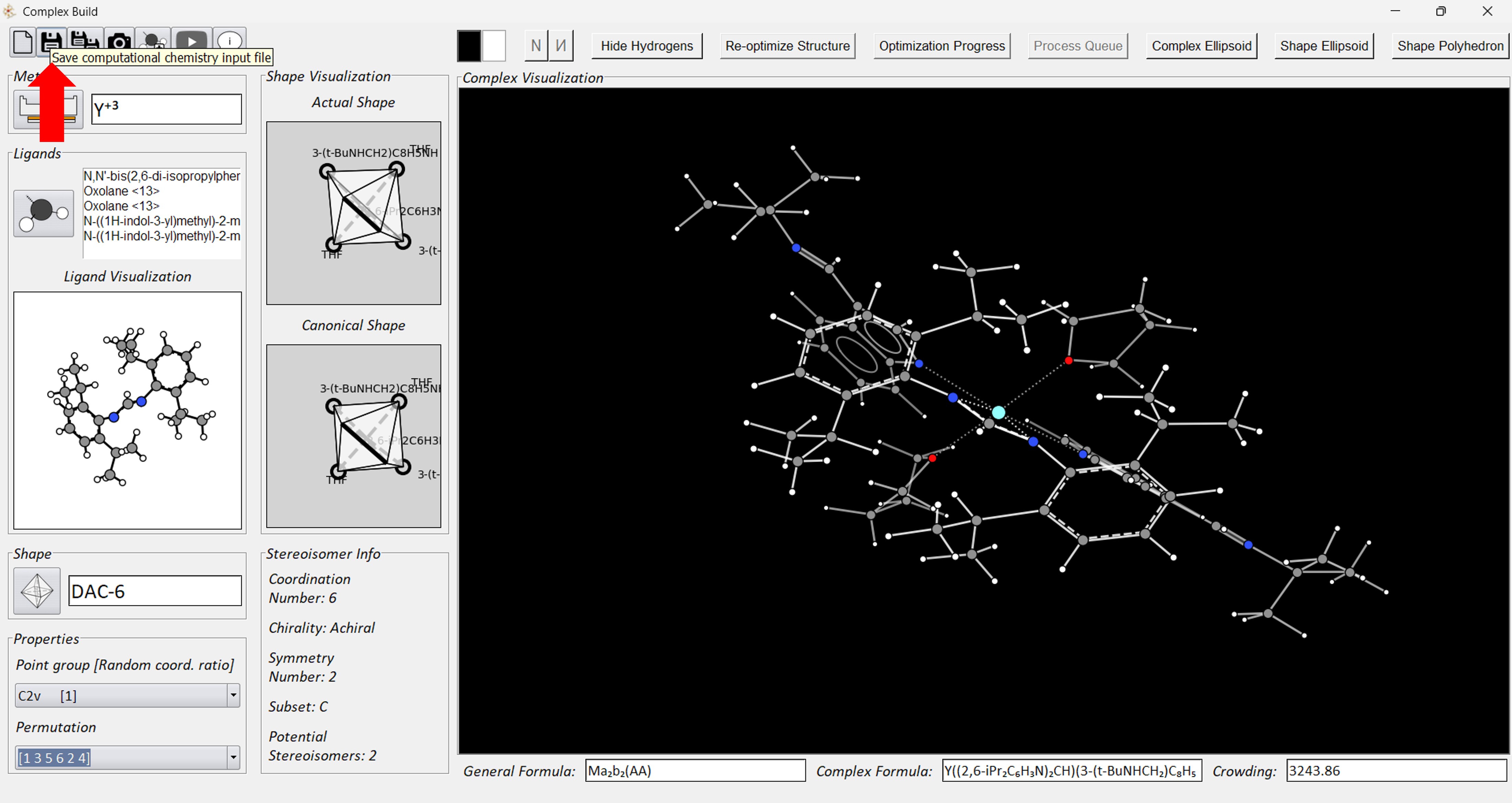Select the white background color swatch
The width and height of the screenshot is (1512, 803).
(x=493, y=46)
